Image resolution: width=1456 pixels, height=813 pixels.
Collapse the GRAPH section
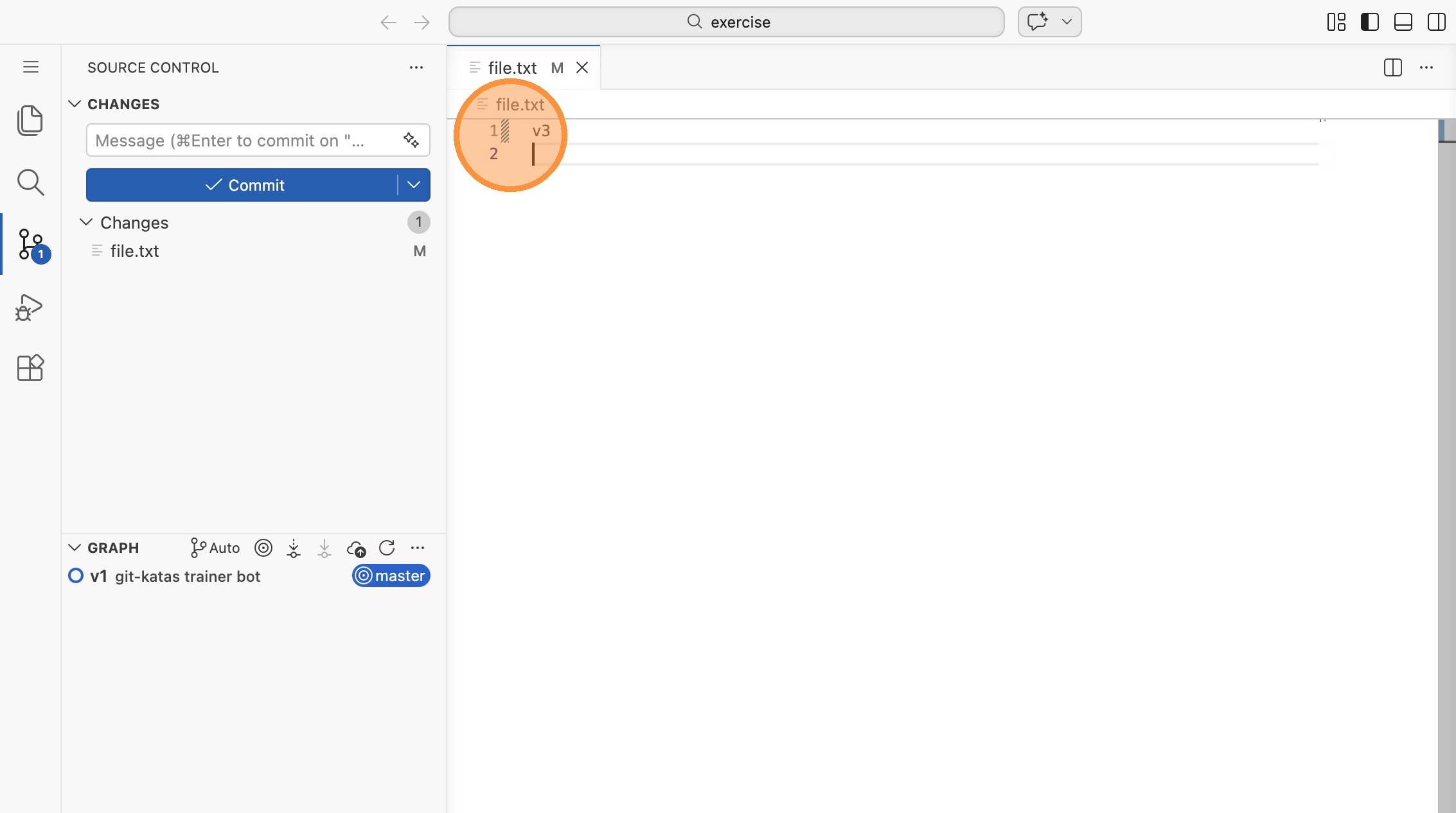coord(75,548)
